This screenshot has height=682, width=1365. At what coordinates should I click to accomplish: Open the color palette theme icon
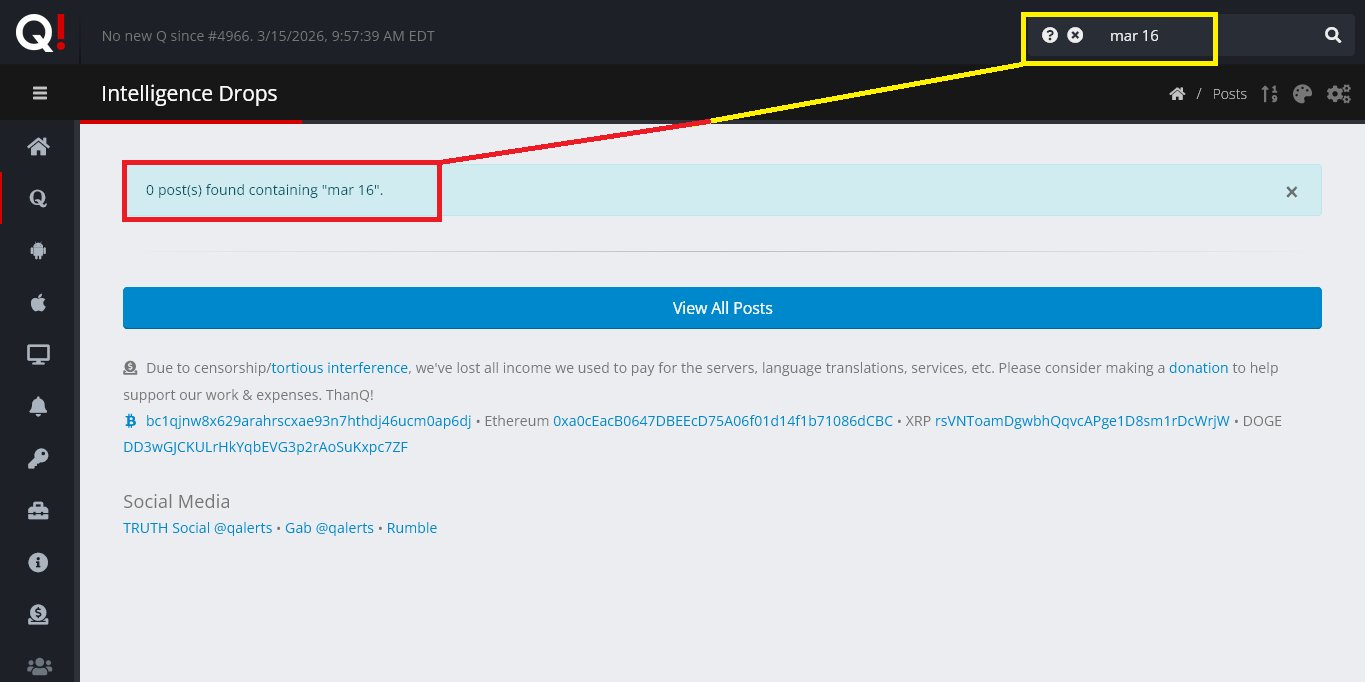tap(1302, 94)
